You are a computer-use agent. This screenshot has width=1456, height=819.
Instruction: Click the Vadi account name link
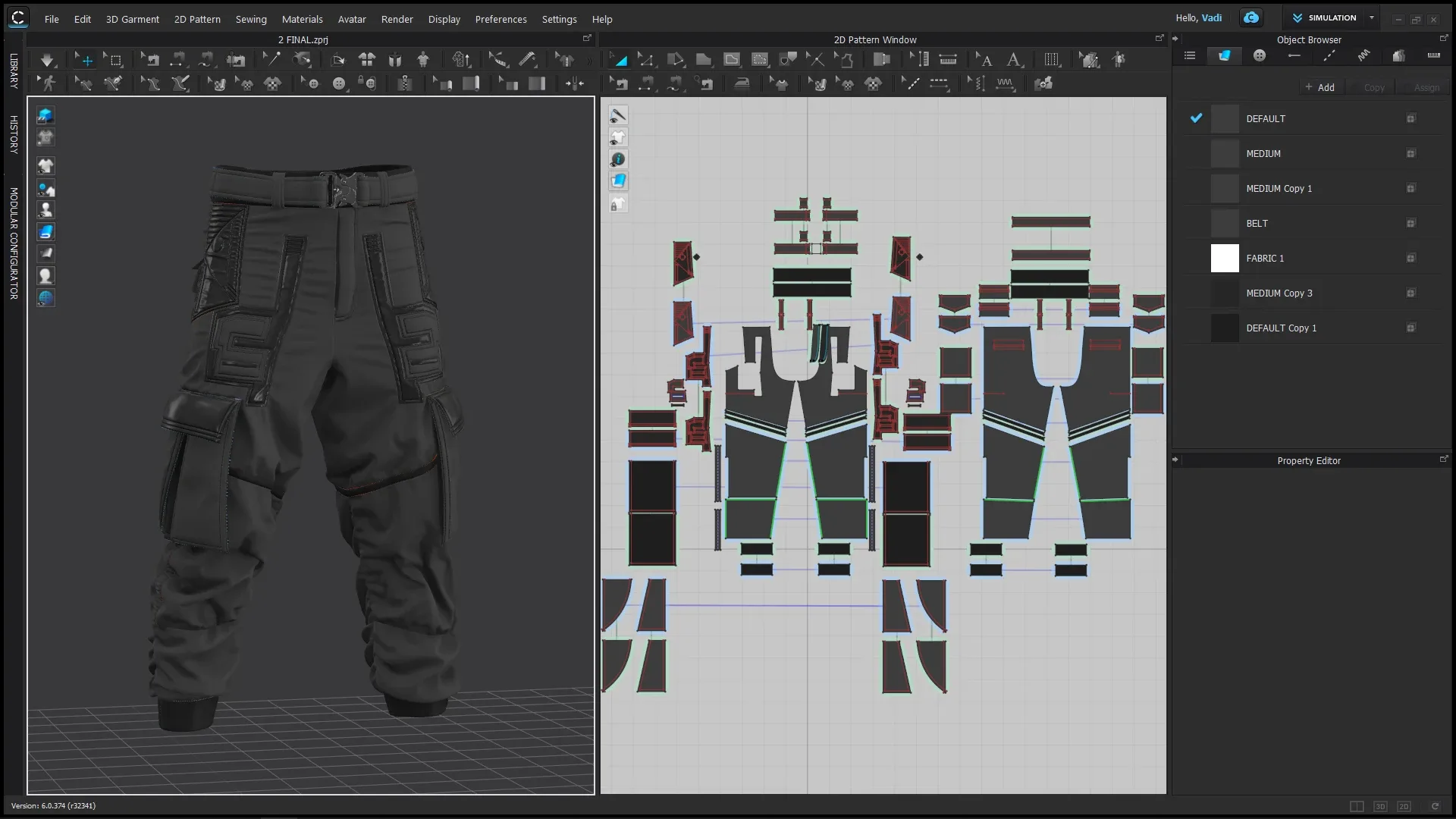(1212, 17)
